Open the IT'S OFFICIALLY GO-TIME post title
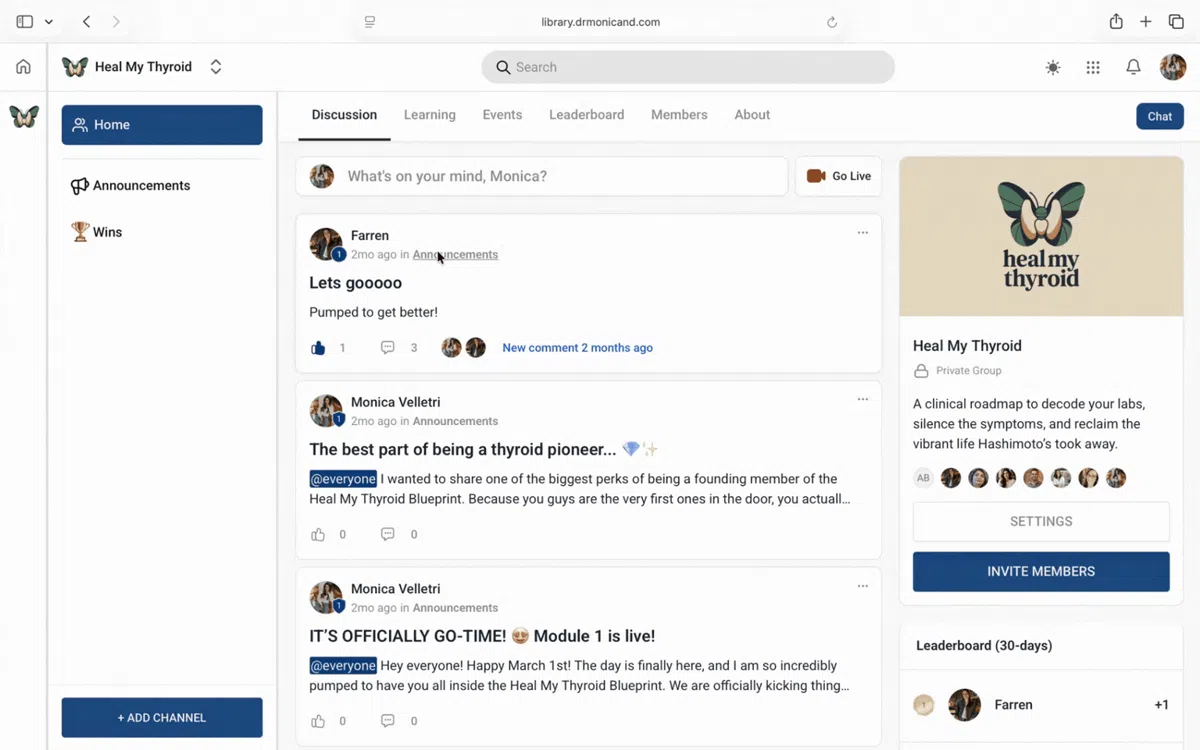The width and height of the screenshot is (1200, 750). 482,636
